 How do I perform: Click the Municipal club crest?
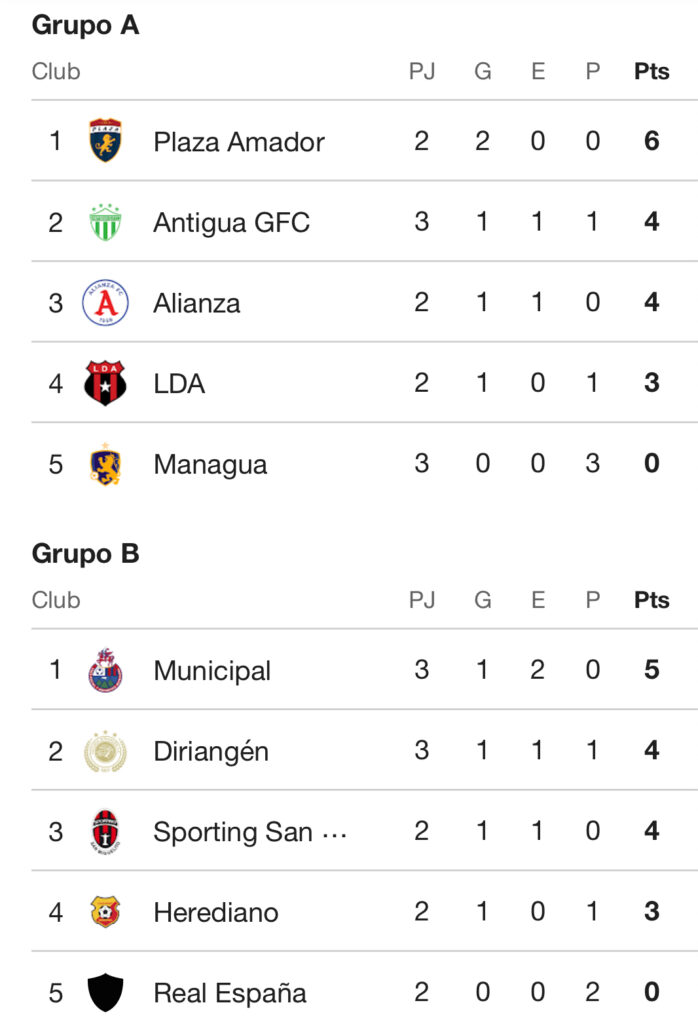tap(105, 670)
